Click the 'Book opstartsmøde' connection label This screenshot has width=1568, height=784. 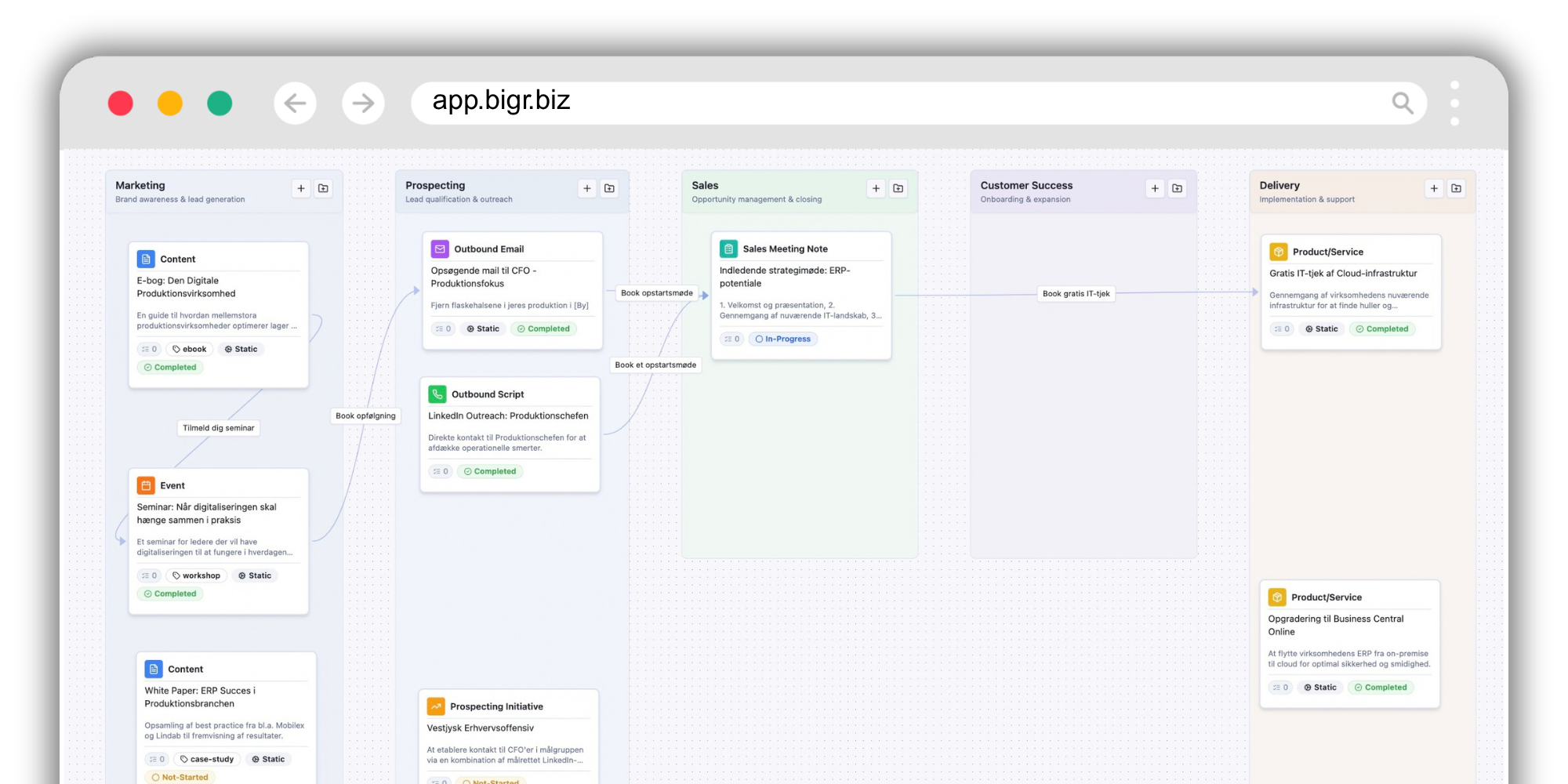[657, 293]
